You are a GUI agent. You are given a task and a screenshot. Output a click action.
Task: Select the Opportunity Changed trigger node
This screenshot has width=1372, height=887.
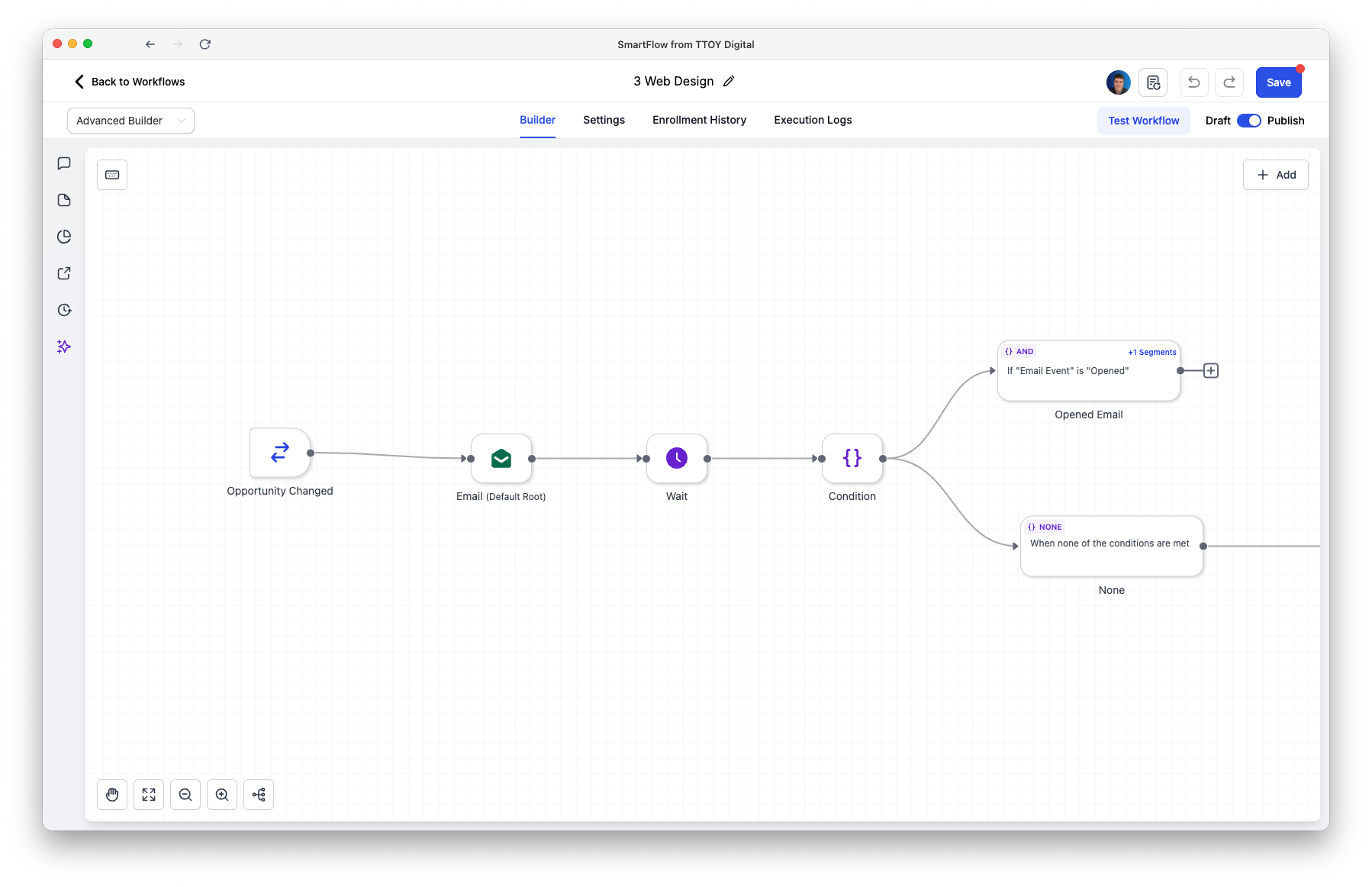click(x=279, y=453)
